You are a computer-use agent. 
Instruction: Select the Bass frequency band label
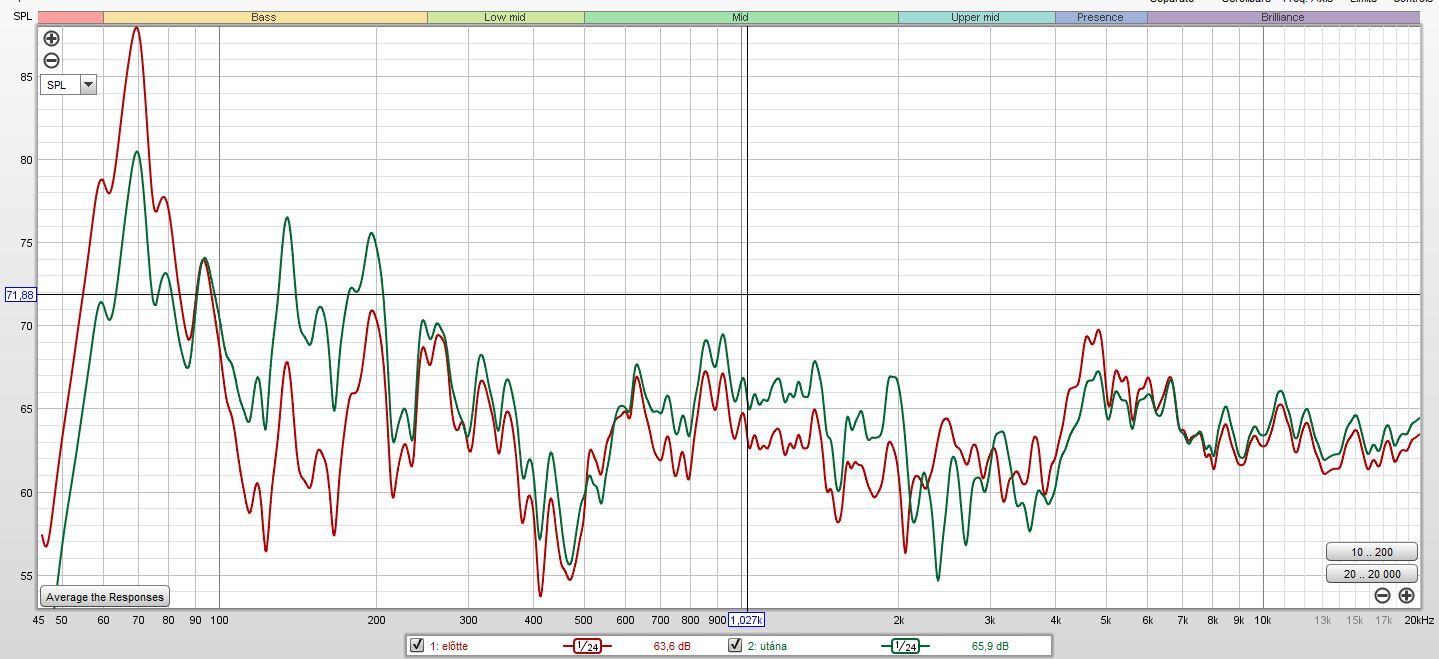point(264,17)
